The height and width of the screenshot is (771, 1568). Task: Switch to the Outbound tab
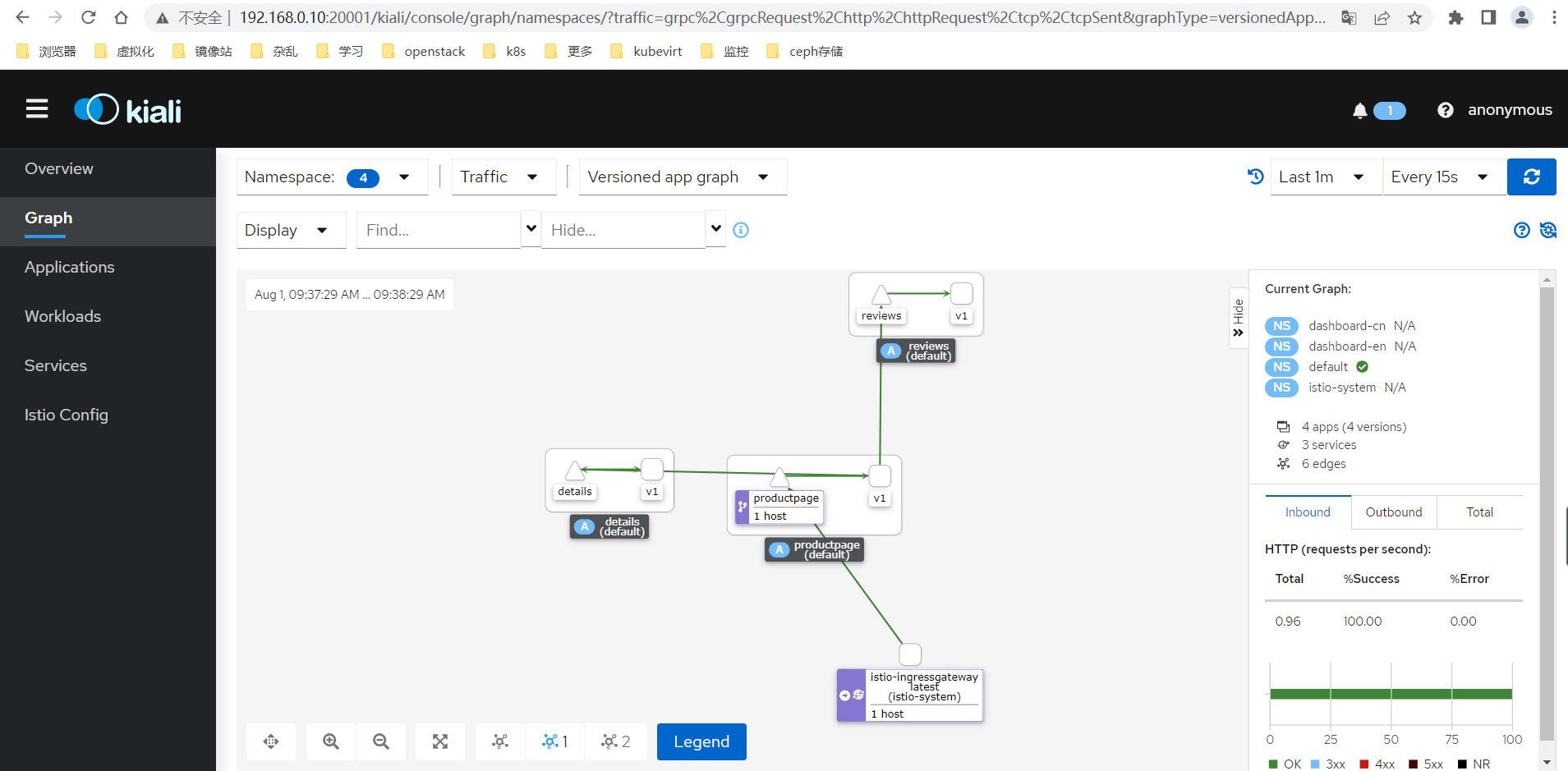pyautogui.click(x=1394, y=512)
